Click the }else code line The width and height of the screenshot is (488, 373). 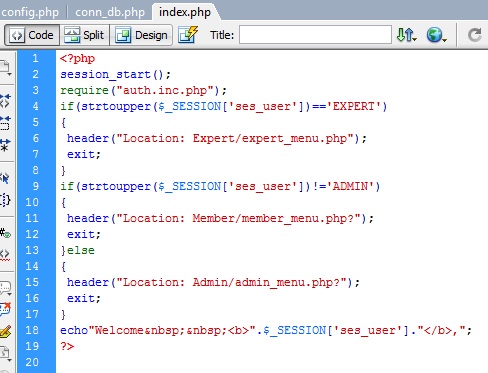(x=78, y=250)
